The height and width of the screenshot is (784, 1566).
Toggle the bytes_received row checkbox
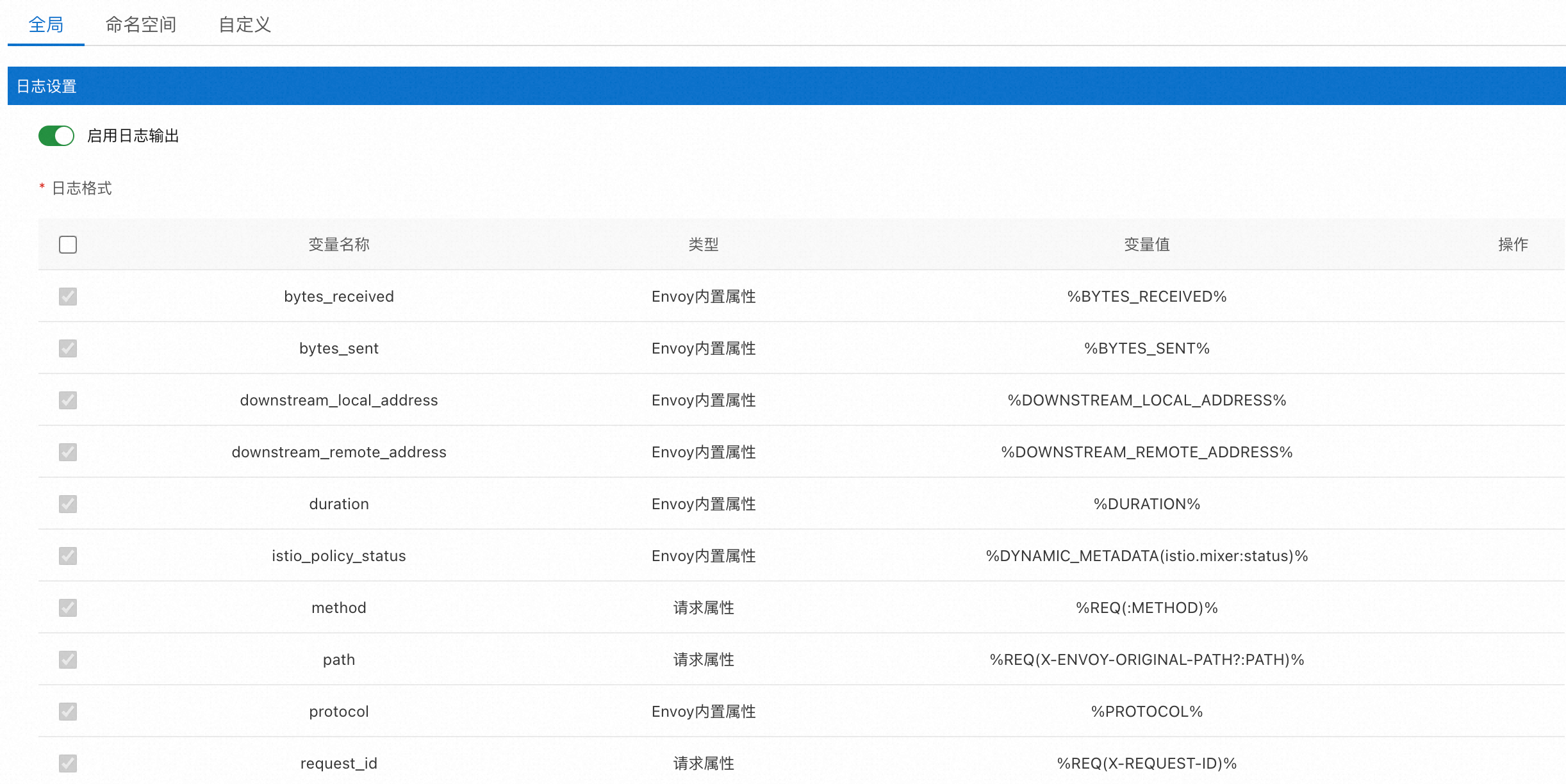(67, 296)
